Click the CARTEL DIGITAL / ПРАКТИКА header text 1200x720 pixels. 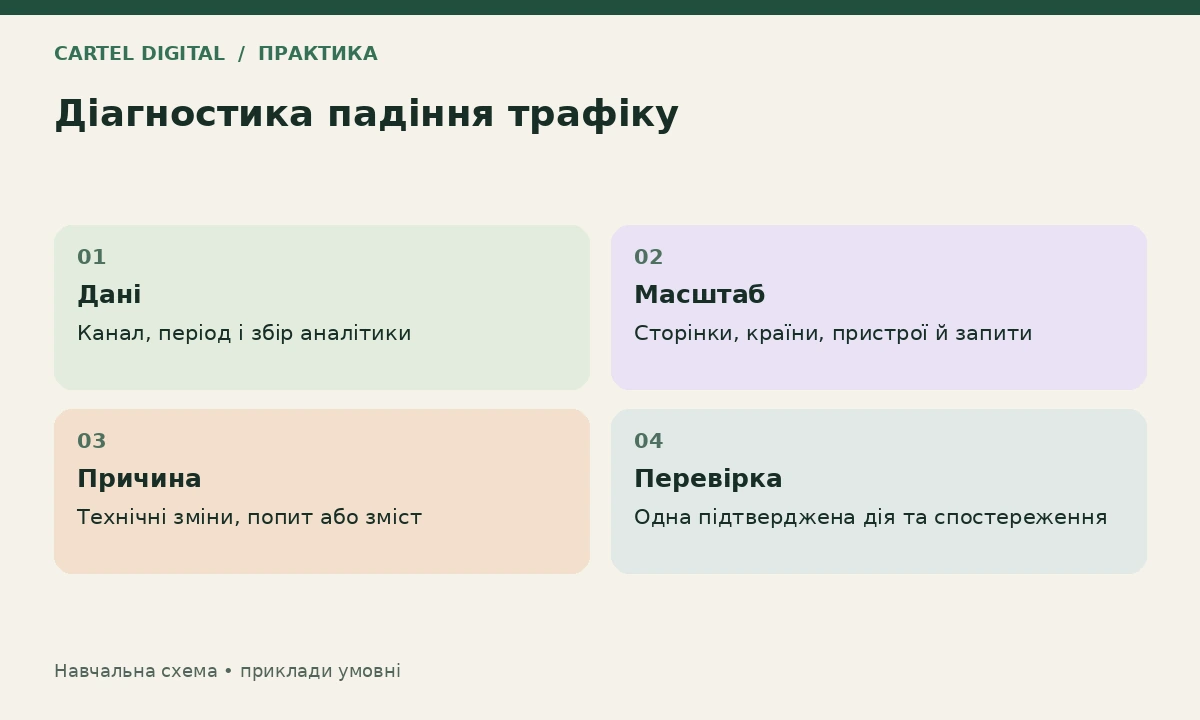pyautogui.click(x=216, y=54)
